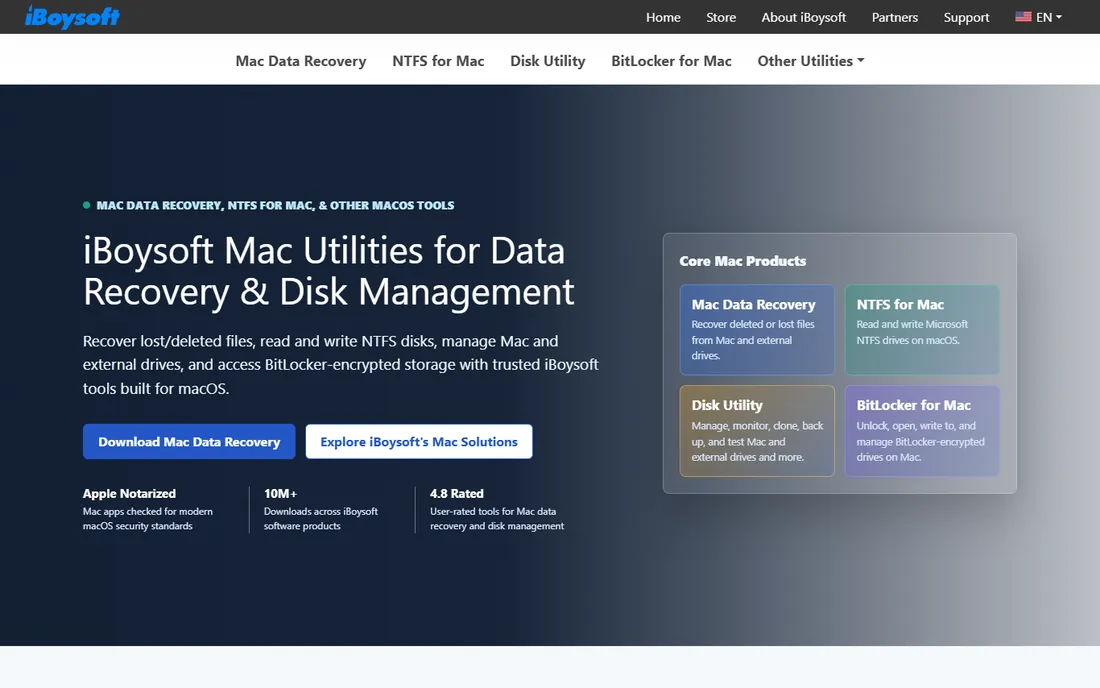Click 'User-rated tools for Mac data' text

click(493, 512)
